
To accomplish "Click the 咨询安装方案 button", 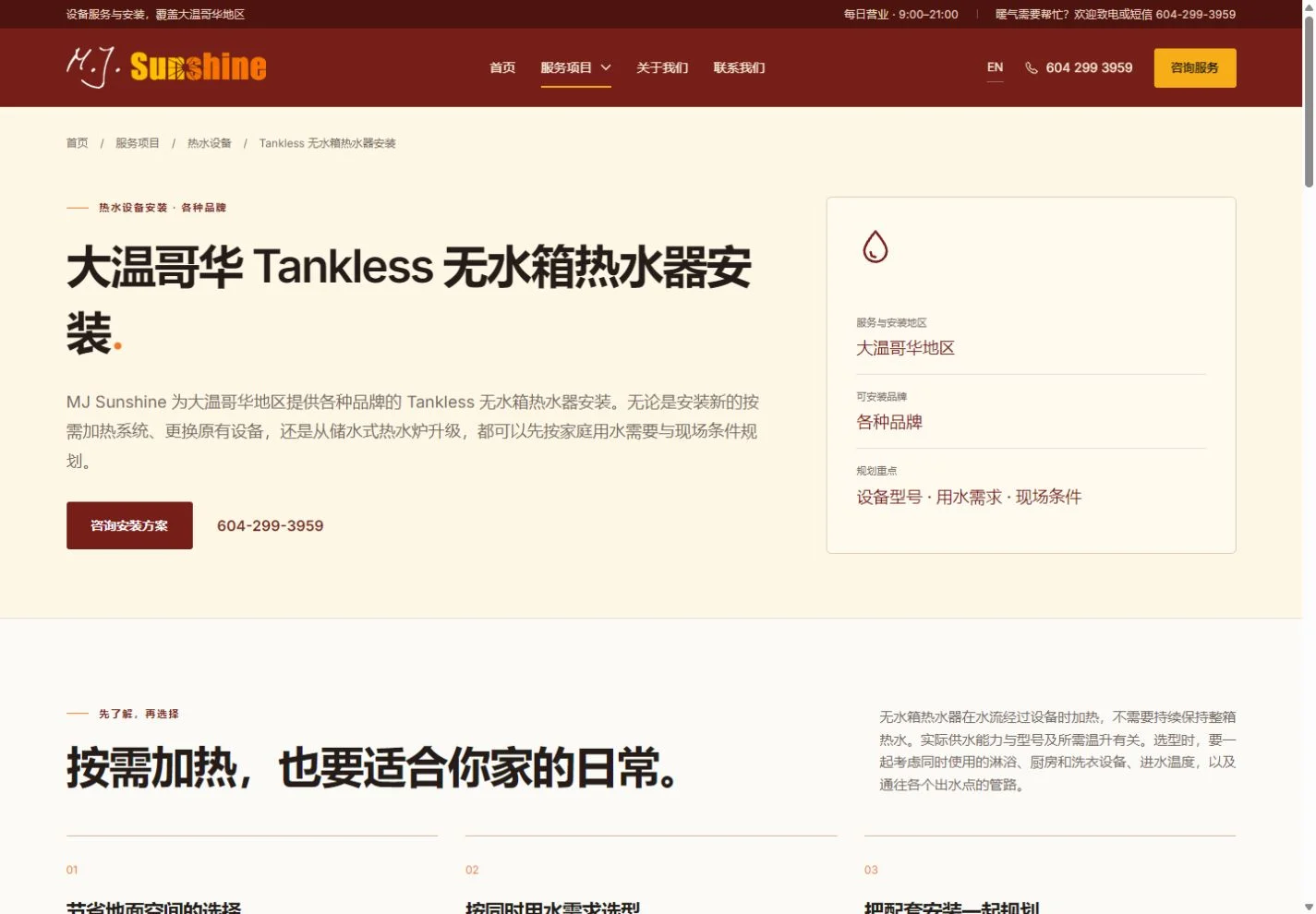I will click(129, 525).
